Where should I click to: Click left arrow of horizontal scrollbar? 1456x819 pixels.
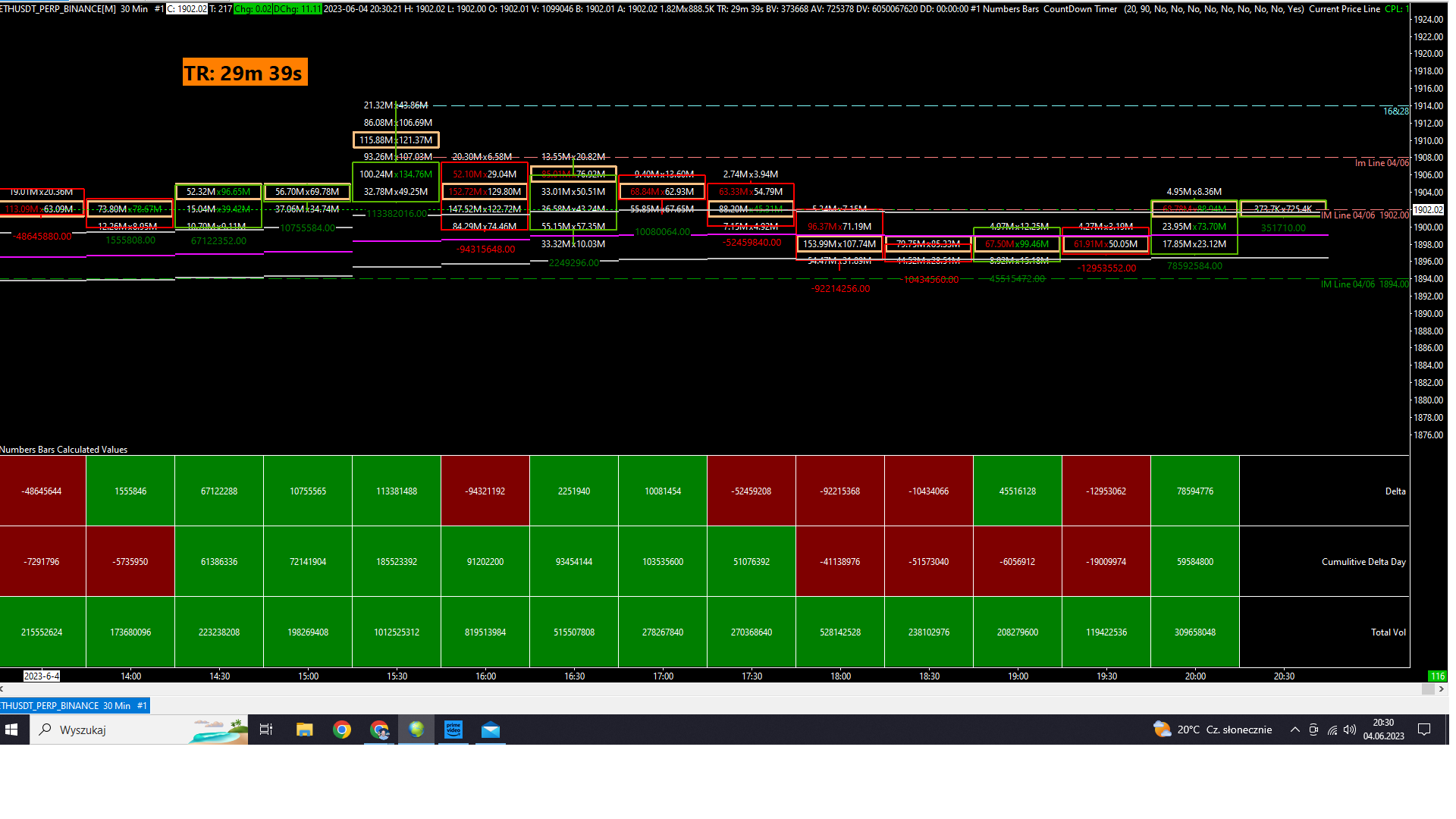(x=2, y=689)
